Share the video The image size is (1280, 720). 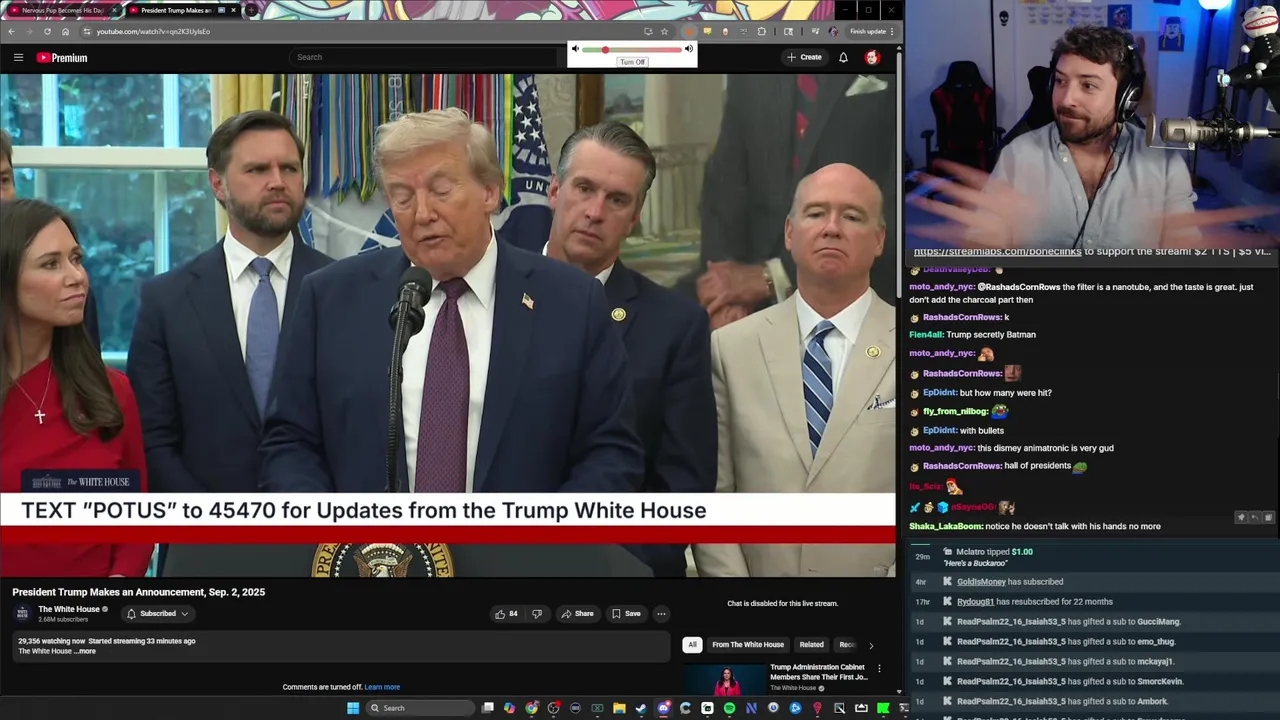pyautogui.click(x=577, y=614)
